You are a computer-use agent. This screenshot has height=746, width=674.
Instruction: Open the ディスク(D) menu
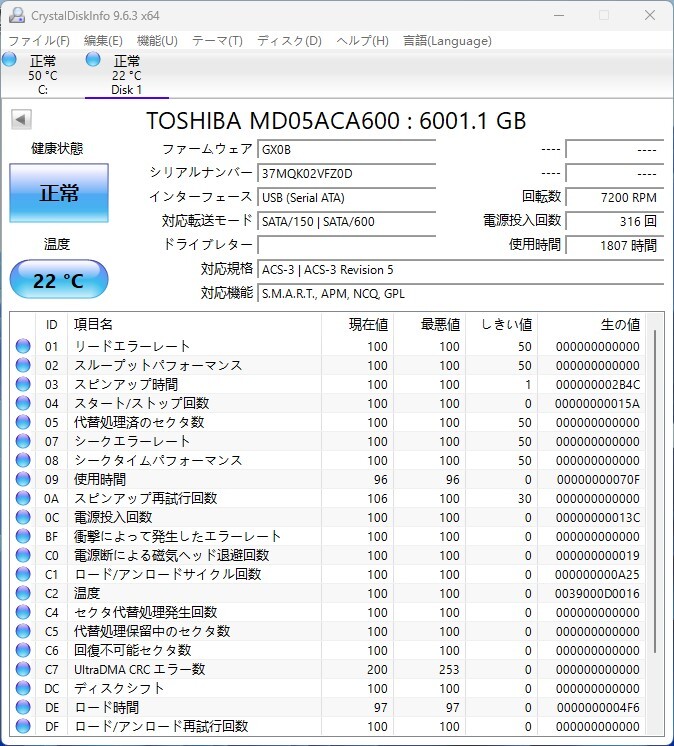[x=289, y=41]
